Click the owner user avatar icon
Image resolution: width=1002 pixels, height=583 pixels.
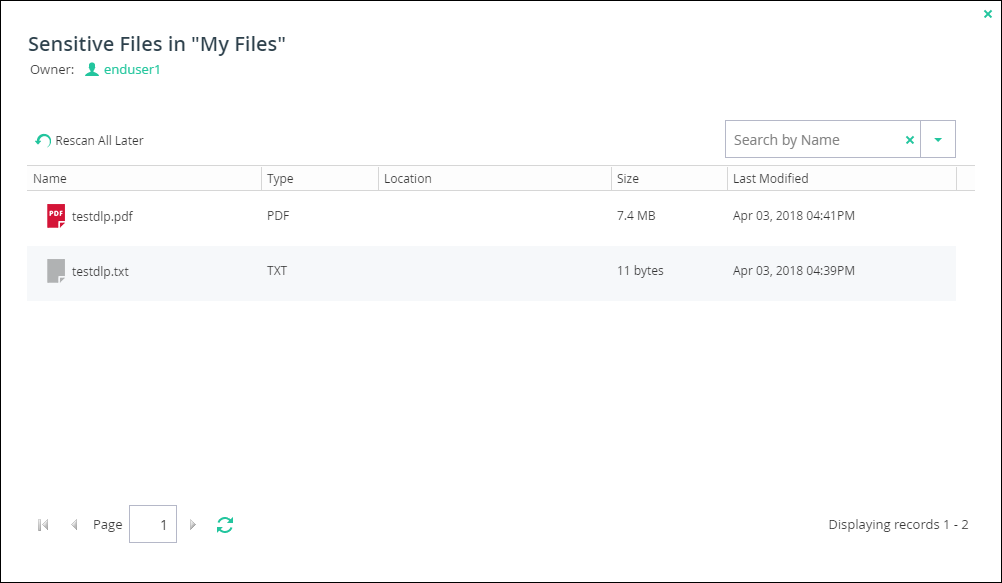[92, 69]
